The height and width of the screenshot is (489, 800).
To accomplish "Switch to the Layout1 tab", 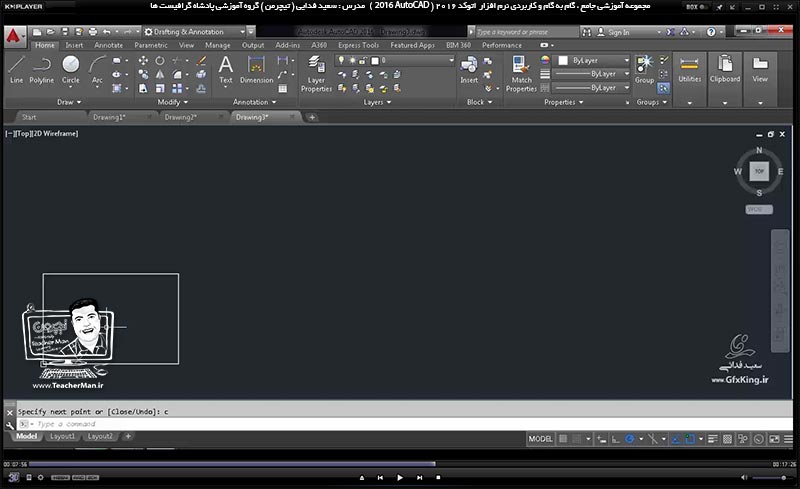I will 62,436.
